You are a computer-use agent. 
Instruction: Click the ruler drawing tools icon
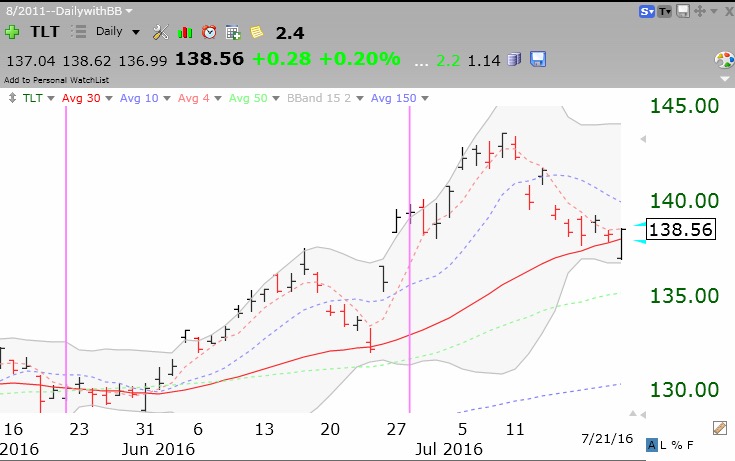pyautogui.click(x=720, y=428)
